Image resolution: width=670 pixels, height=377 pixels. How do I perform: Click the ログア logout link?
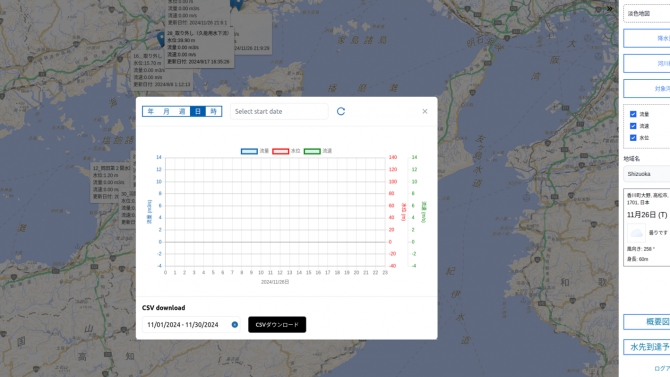[x=662, y=368]
